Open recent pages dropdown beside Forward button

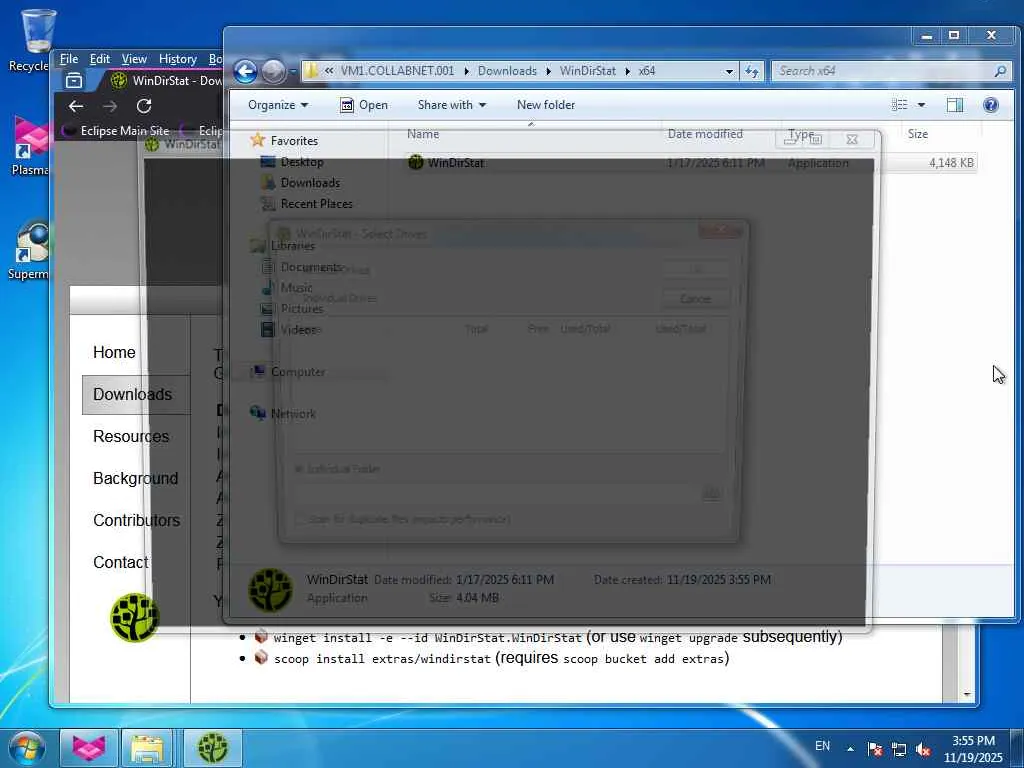[x=293, y=71]
